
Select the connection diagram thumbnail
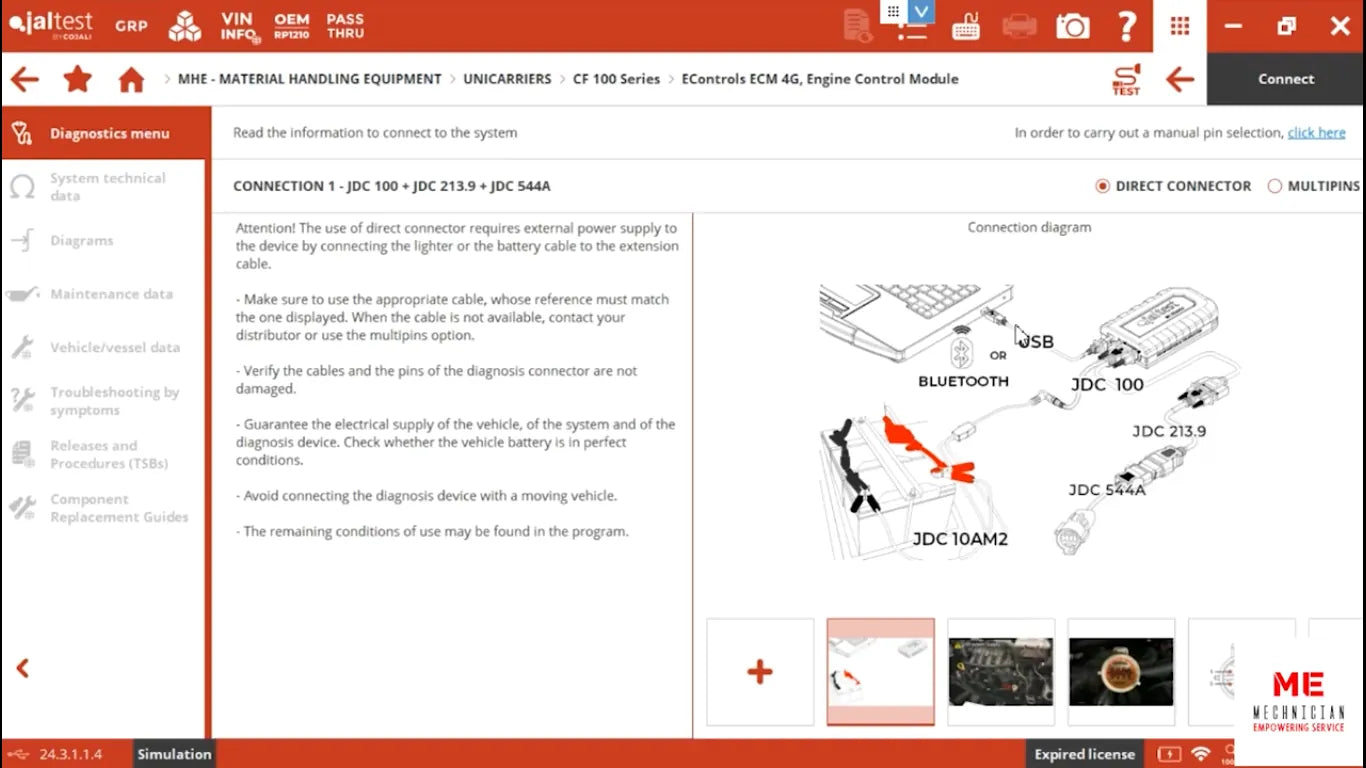pos(881,672)
